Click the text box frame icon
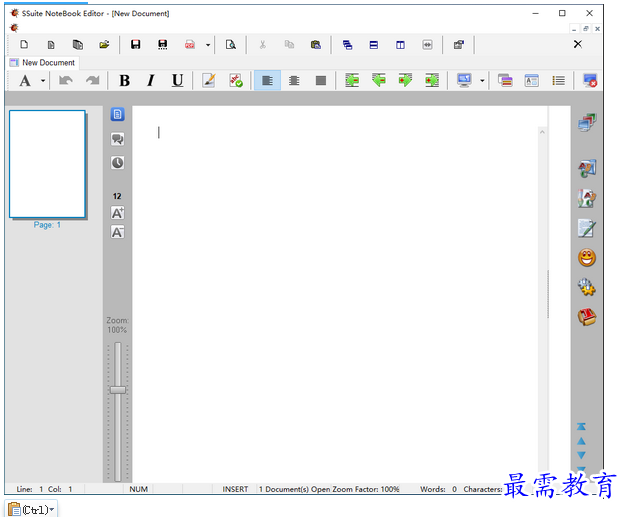Image resolution: width=625 pixels, height=517 pixels. 532,81
